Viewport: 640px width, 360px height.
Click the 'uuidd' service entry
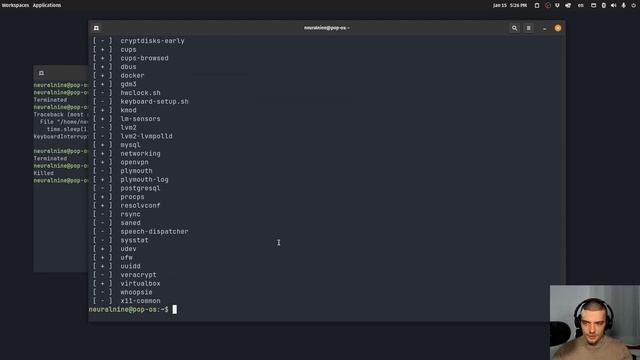(x=130, y=266)
